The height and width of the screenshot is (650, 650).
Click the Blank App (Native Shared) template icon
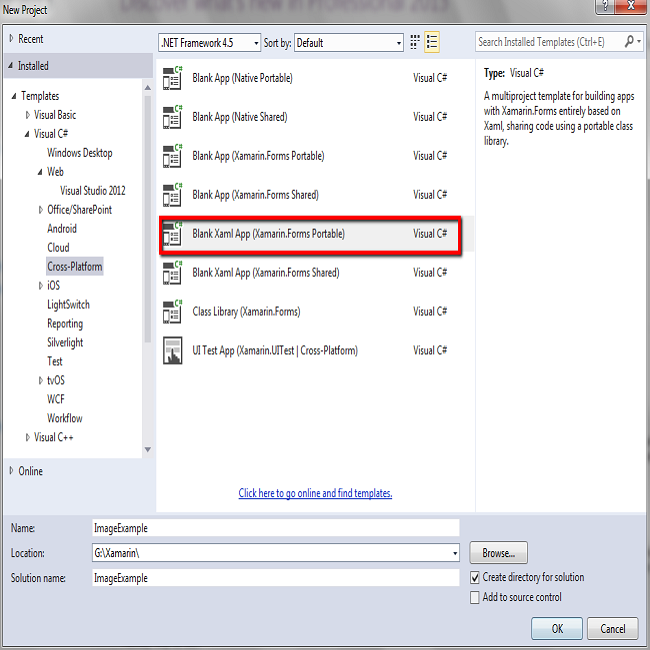coord(172,117)
